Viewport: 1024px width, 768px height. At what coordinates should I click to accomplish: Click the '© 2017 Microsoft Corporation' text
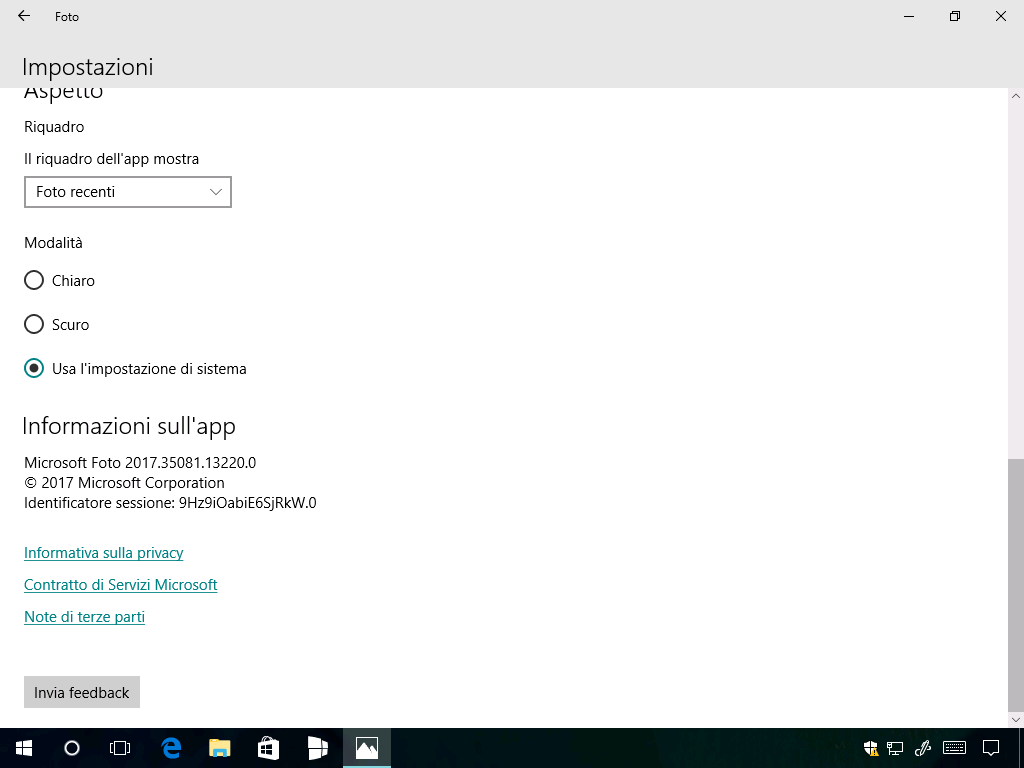[124, 483]
